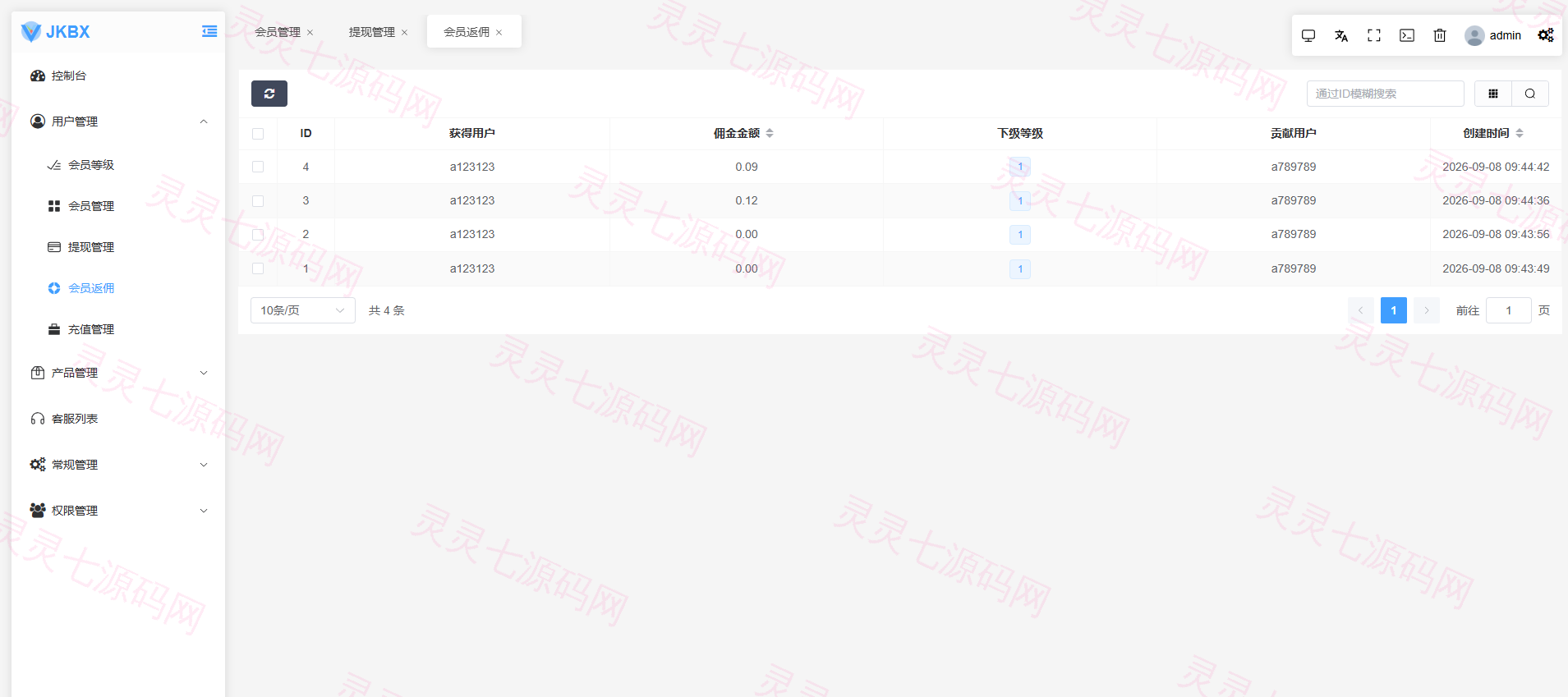1568x697 pixels.
Task: Click the JKBX logo
Action: click(55, 32)
